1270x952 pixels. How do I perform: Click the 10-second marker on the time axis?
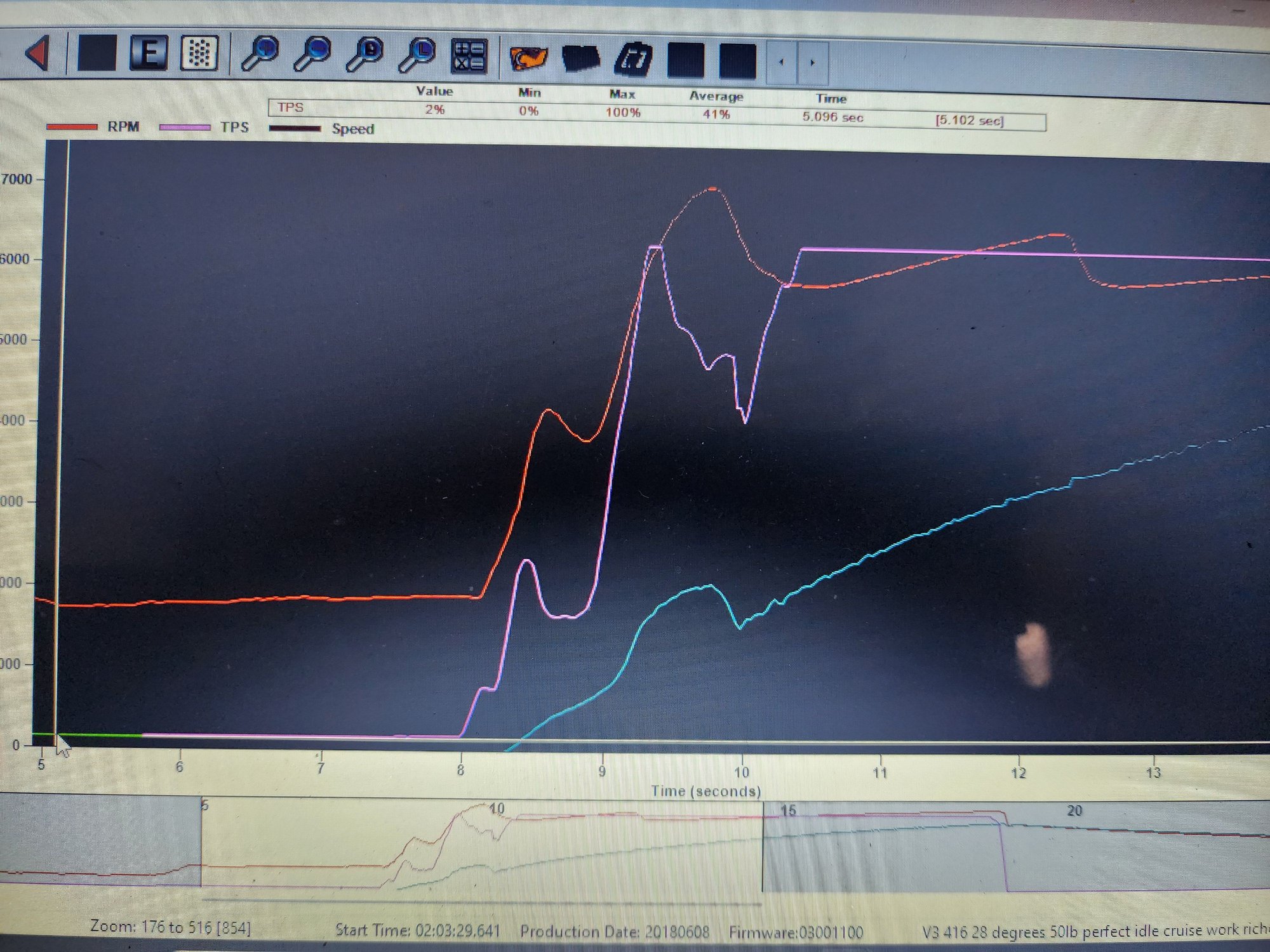click(x=741, y=772)
